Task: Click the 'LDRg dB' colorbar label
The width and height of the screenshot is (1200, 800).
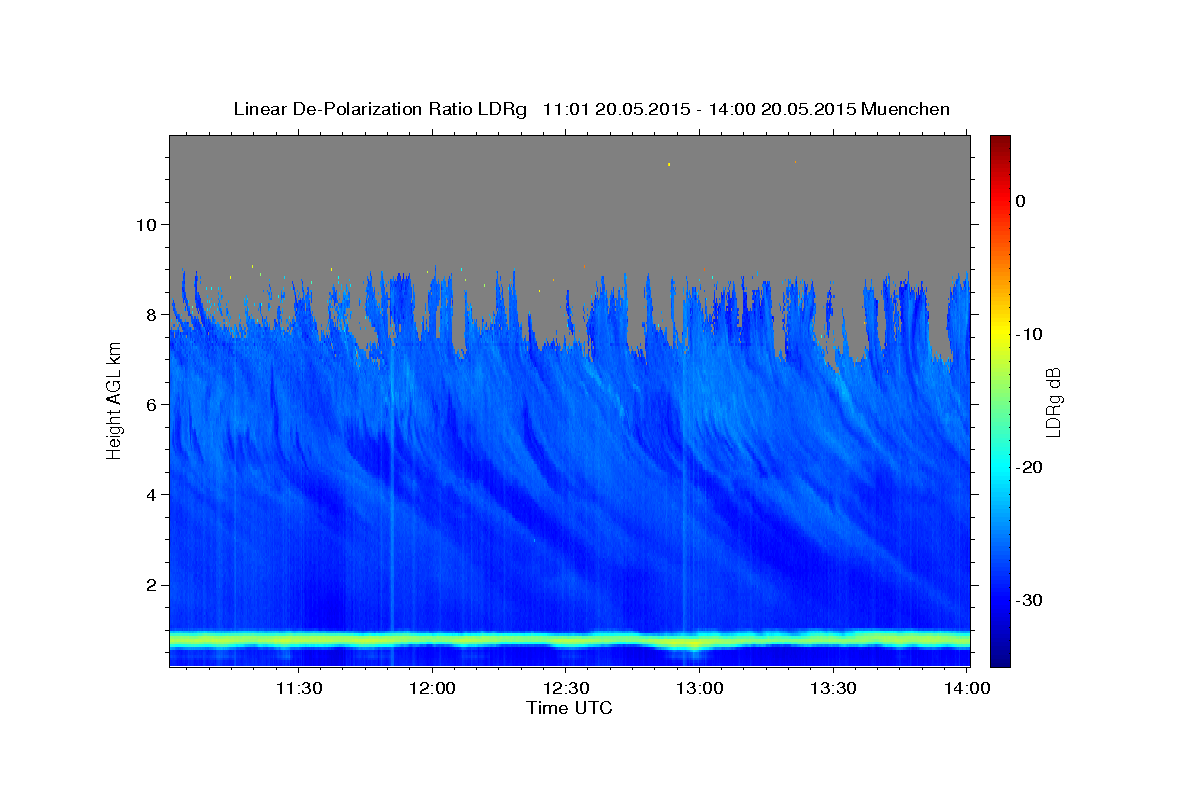Action: pos(1052,402)
